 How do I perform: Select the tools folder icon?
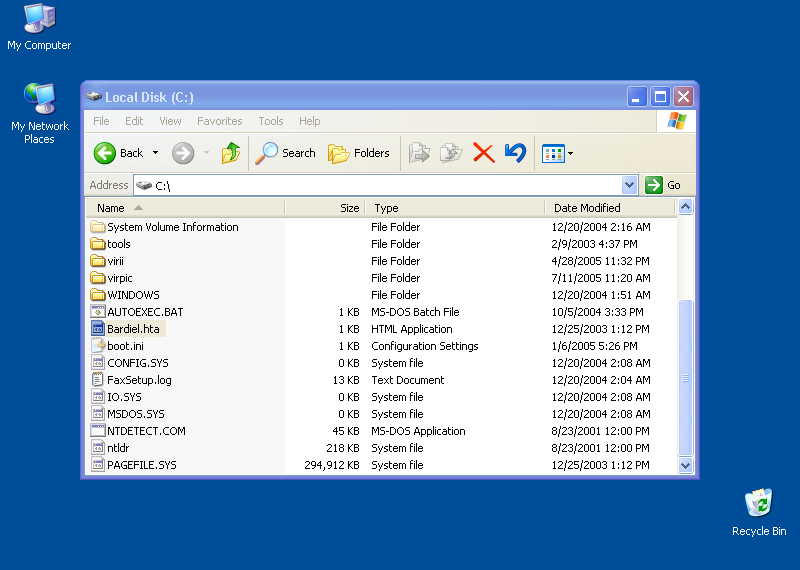97,244
